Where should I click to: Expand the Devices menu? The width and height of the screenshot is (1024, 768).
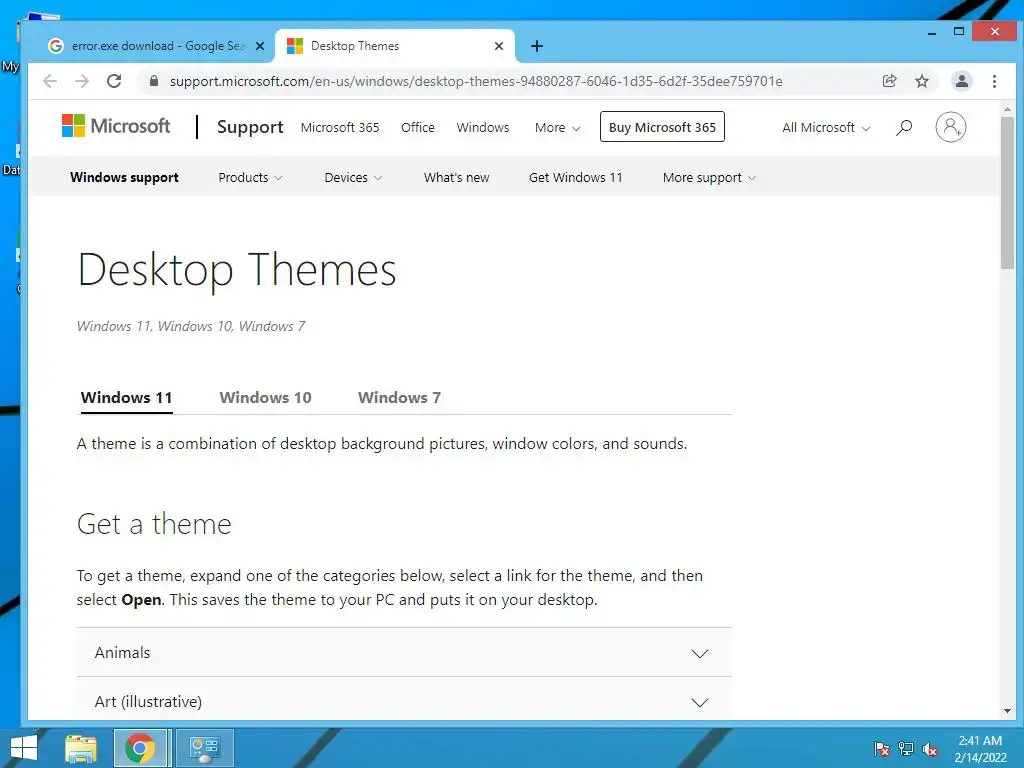pyautogui.click(x=353, y=178)
